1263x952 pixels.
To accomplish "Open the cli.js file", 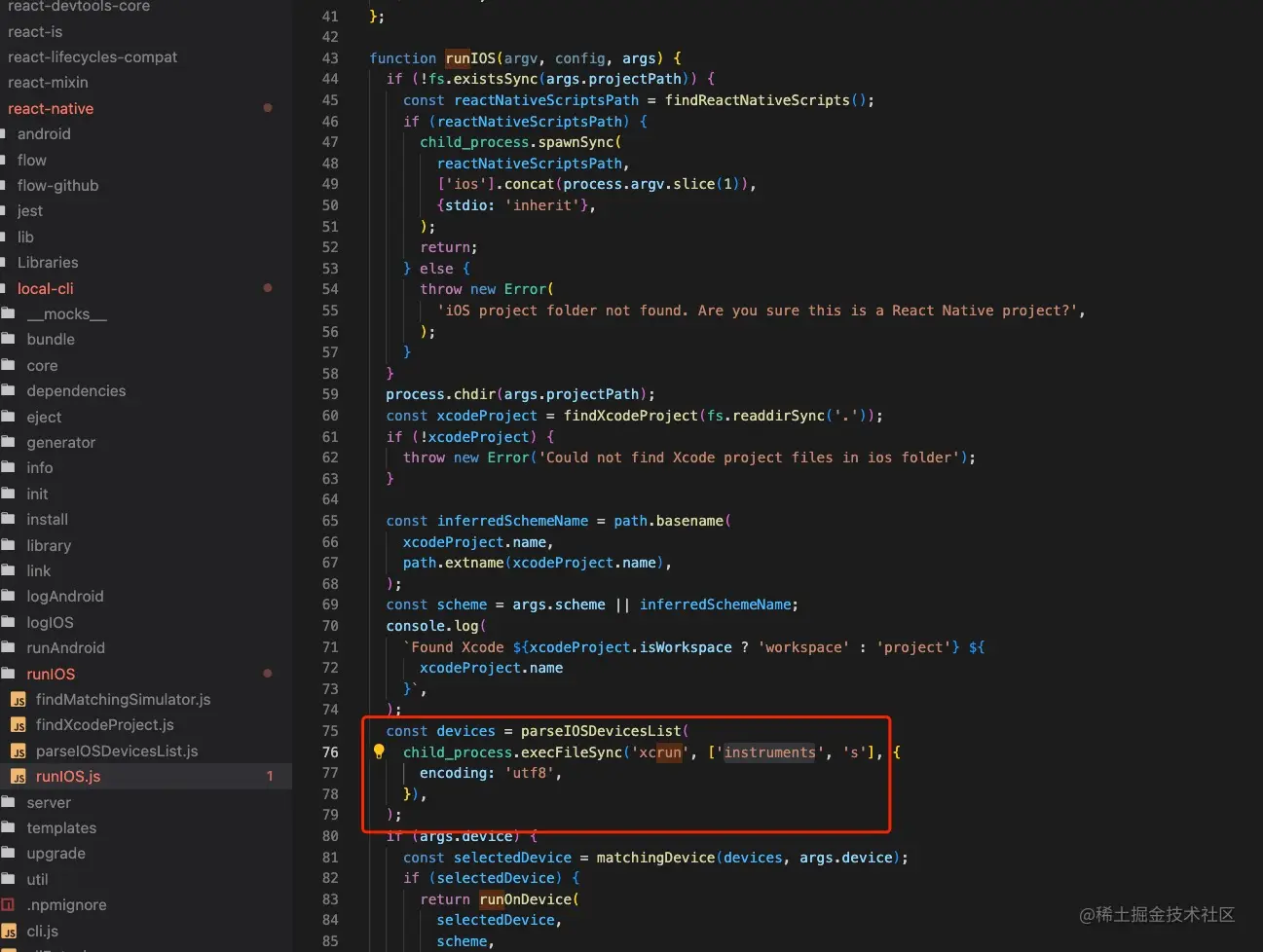I will 43,932.
